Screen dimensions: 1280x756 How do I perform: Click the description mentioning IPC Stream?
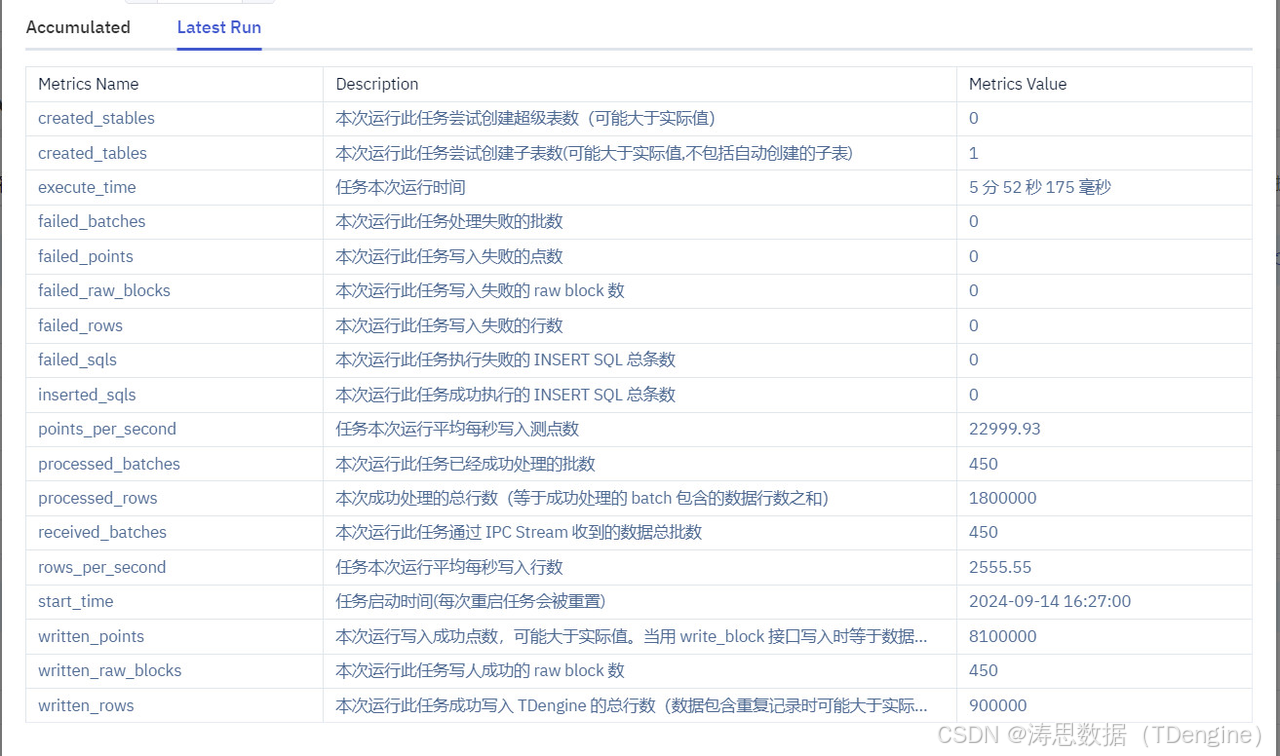(519, 532)
